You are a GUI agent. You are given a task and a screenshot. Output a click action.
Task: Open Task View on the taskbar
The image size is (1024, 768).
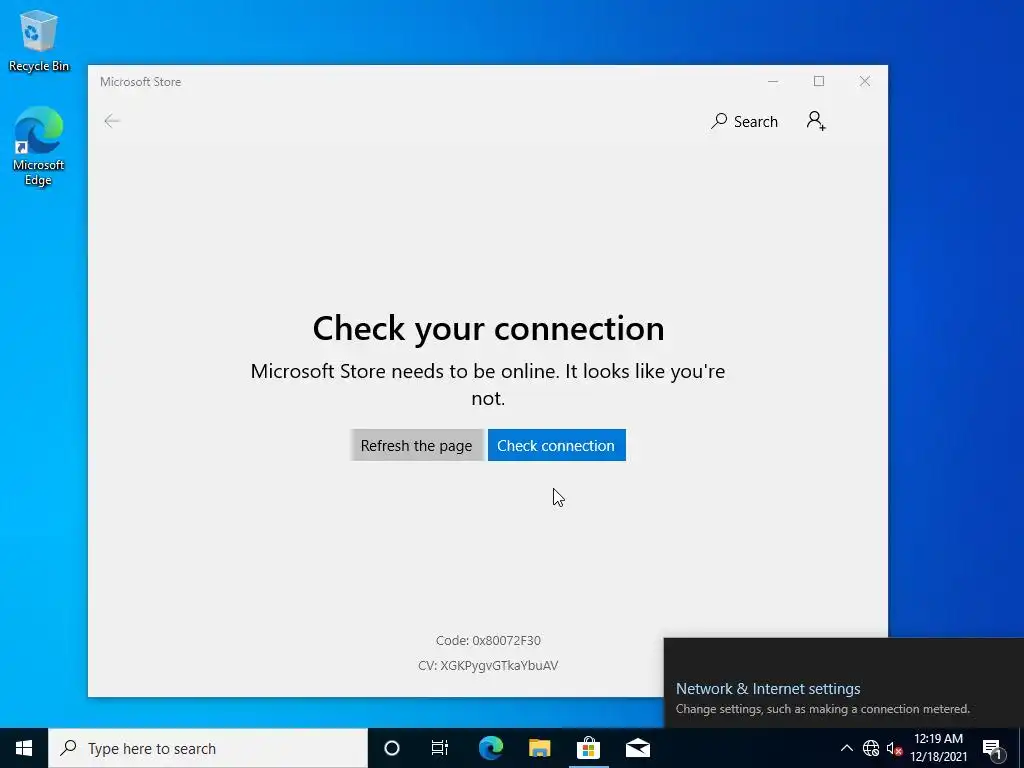click(x=440, y=748)
